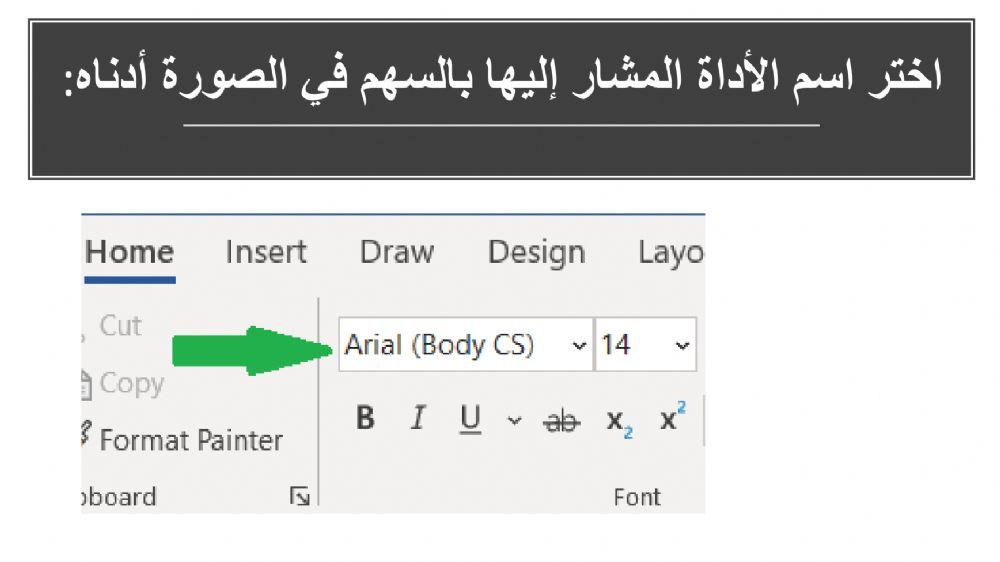
Task: Toggle Underline formatting
Action: pos(471,419)
